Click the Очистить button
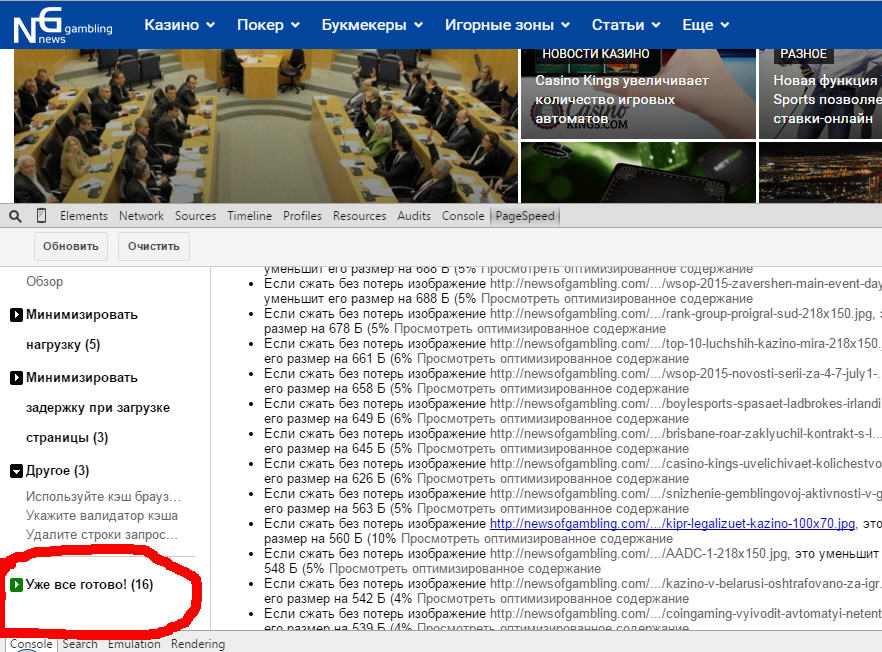The height and width of the screenshot is (652, 882). (x=153, y=246)
